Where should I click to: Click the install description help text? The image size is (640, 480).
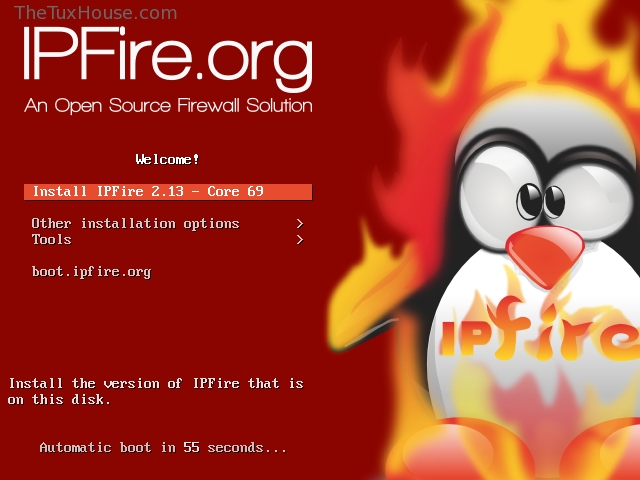[x=156, y=391]
